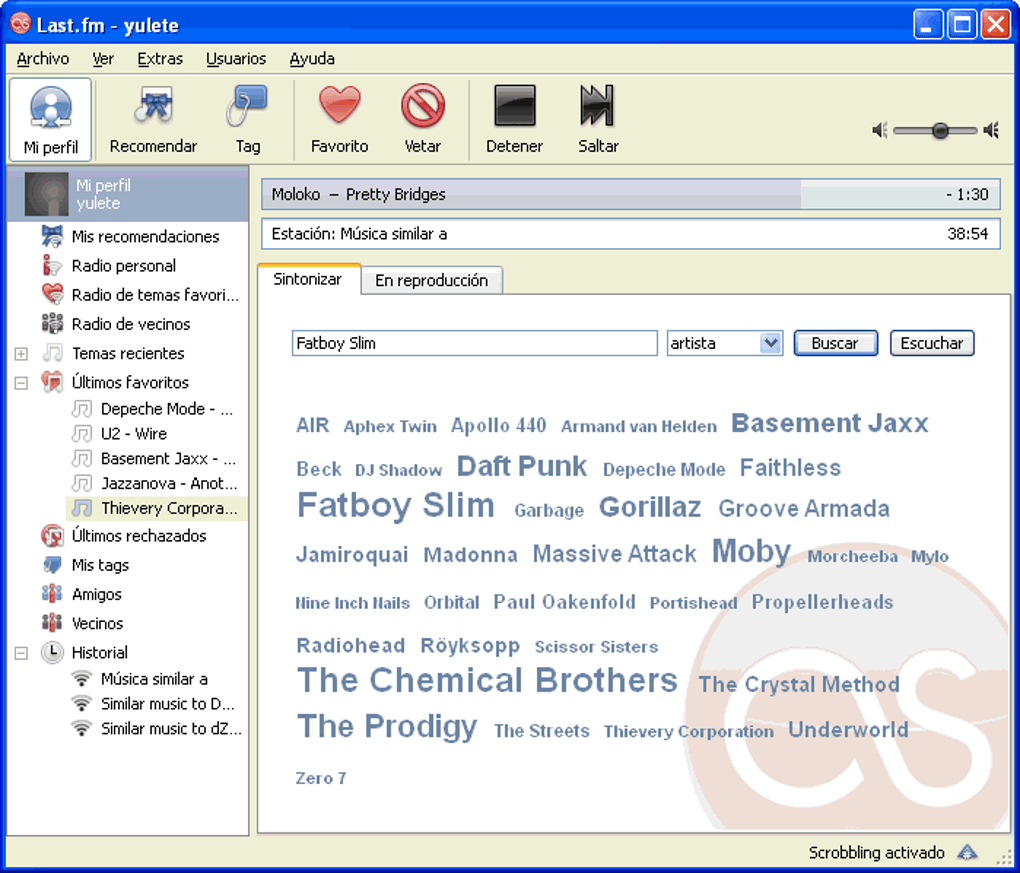The width and height of the screenshot is (1020, 873).
Task: Open the Mi perfil toolbar button
Action: pyautogui.click(x=50, y=120)
